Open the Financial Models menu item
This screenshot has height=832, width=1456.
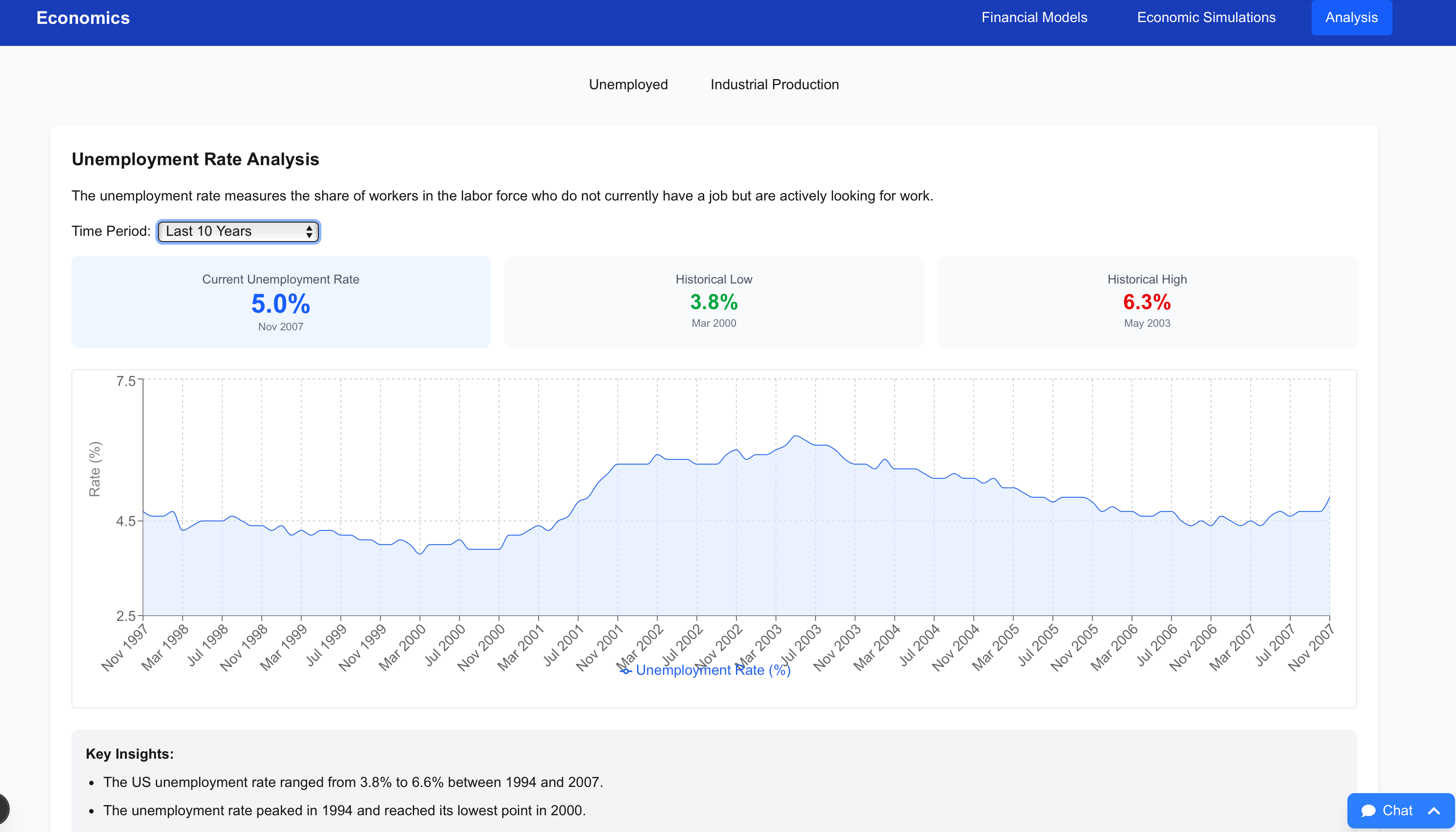[x=1034, y=18]
